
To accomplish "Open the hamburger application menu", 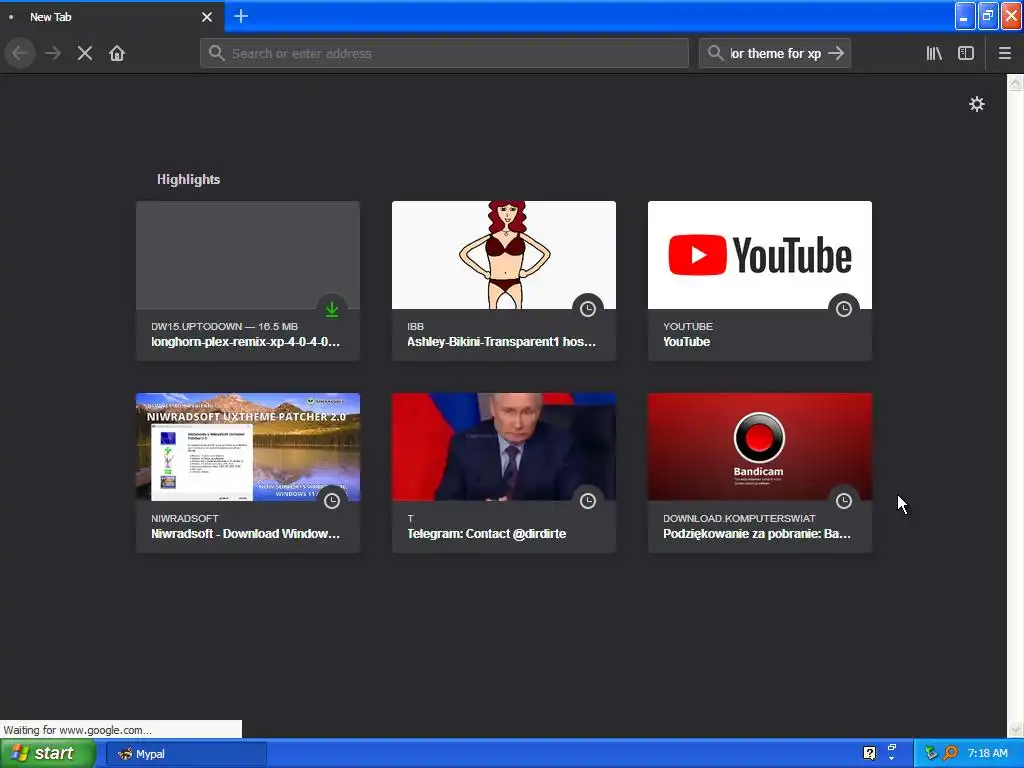I will tap(1005, 54).
